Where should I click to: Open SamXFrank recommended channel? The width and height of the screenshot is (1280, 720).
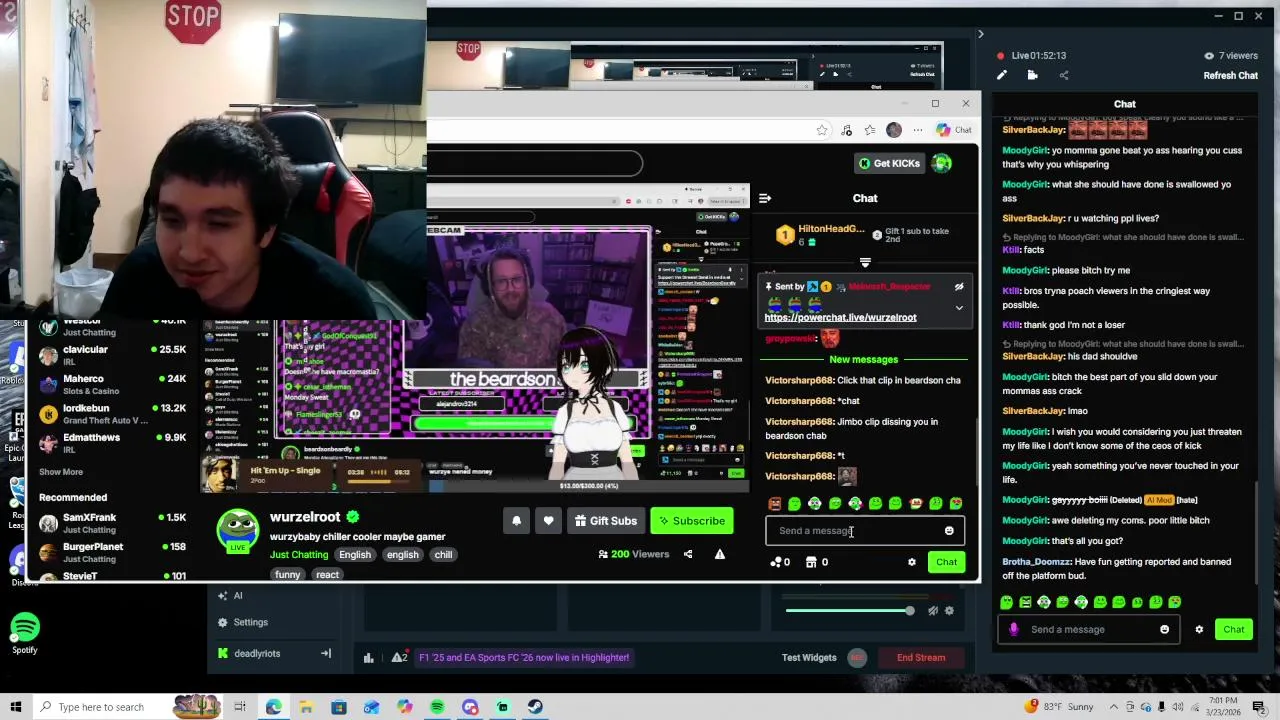click(112, 523)
